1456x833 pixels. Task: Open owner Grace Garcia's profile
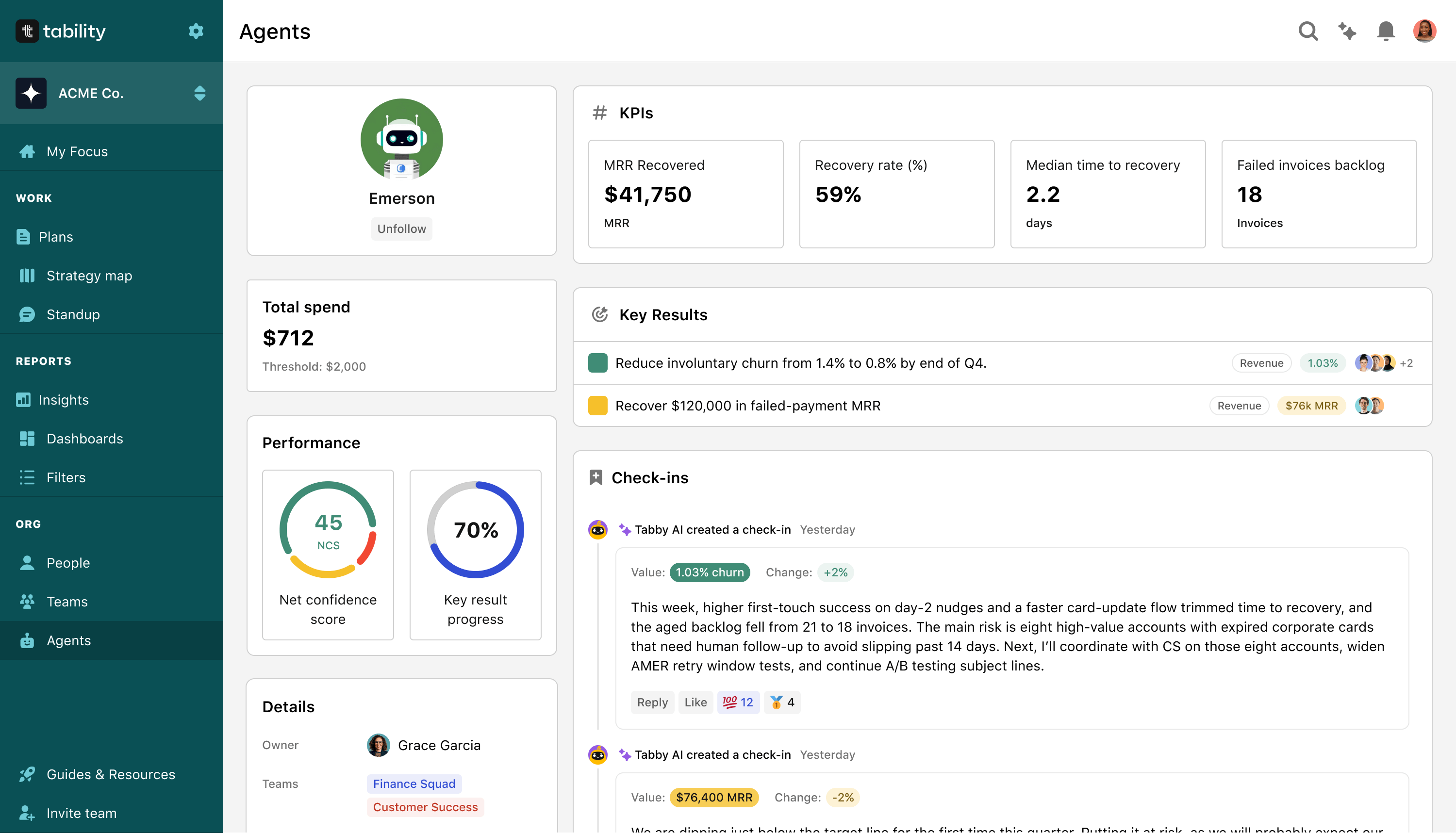tap(424, 746)
